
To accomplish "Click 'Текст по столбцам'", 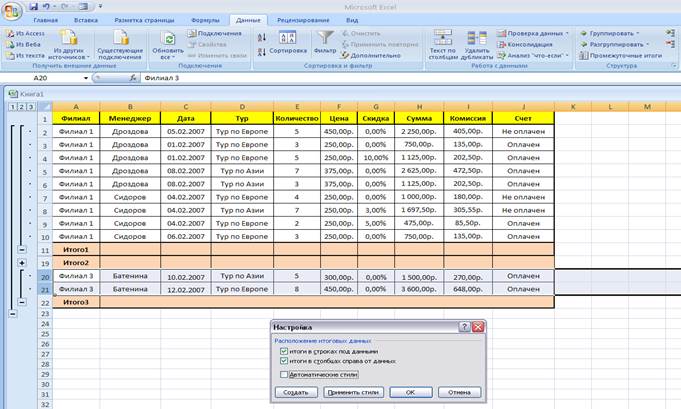I will tap(443, 45).
